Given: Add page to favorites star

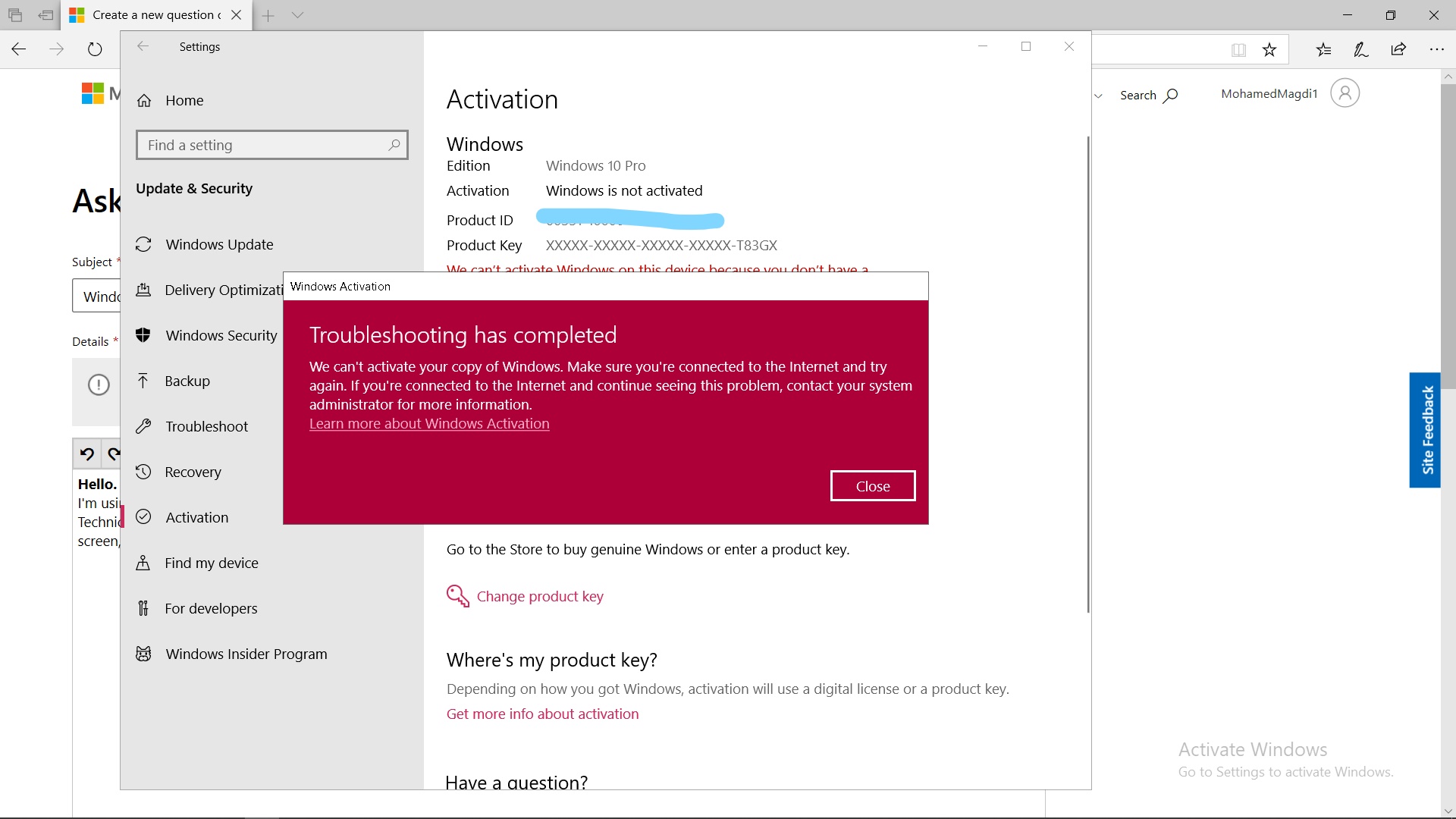Looking at the screenshot, I should [x=1269, y=50].
